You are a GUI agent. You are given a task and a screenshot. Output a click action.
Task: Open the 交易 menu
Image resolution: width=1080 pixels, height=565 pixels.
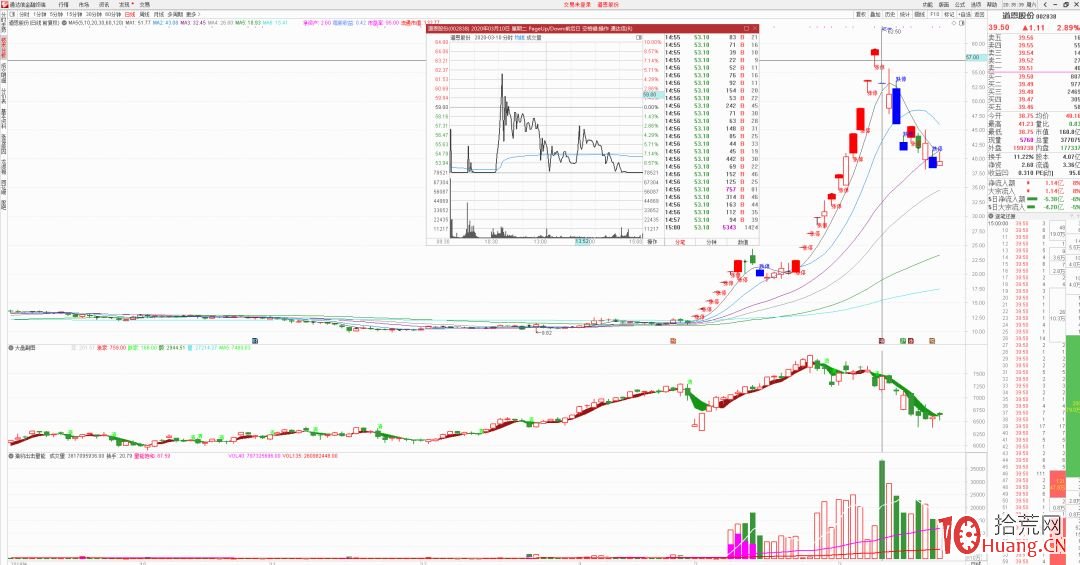(145, 4)
